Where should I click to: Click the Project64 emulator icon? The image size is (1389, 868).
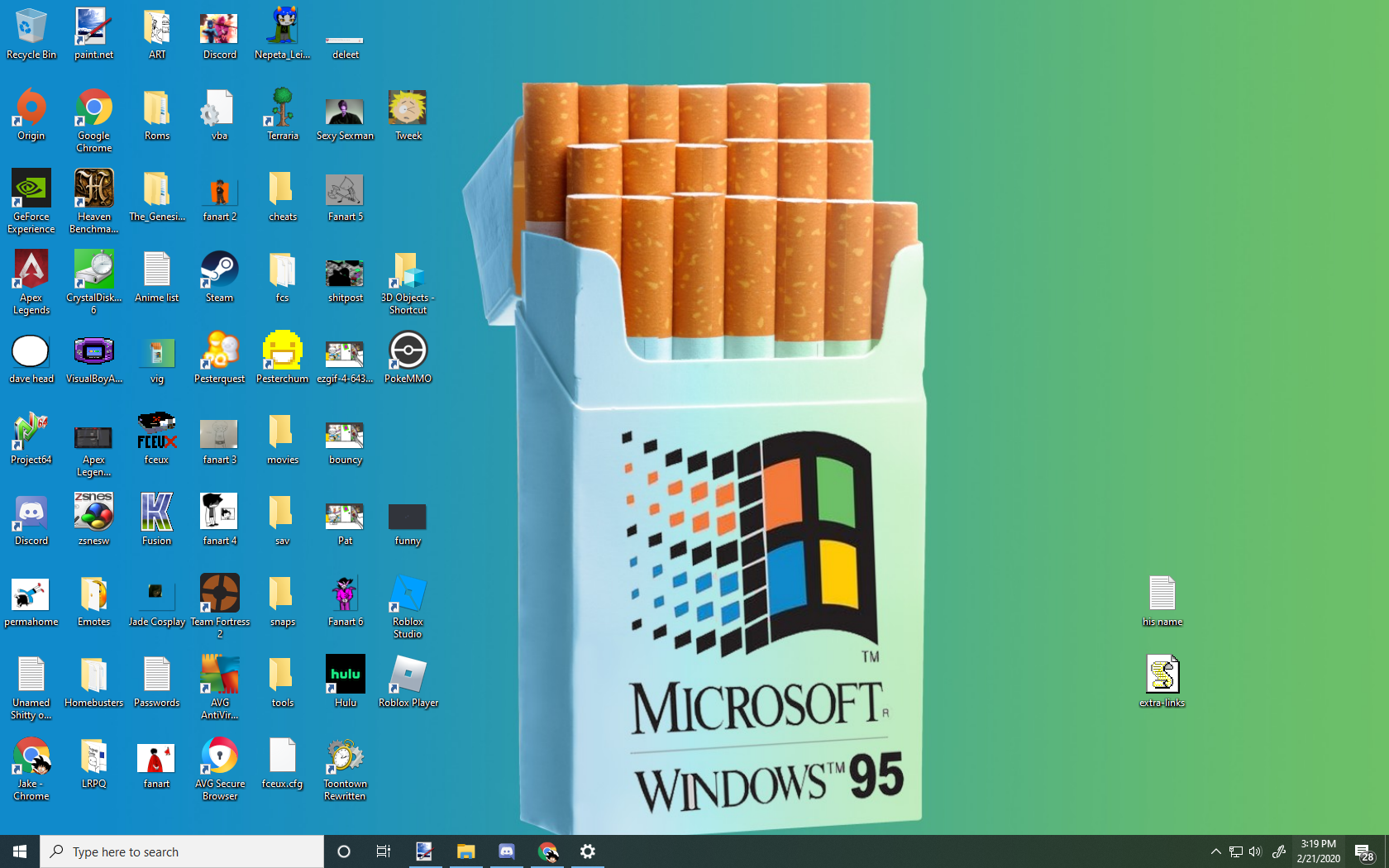click(31, 439)
